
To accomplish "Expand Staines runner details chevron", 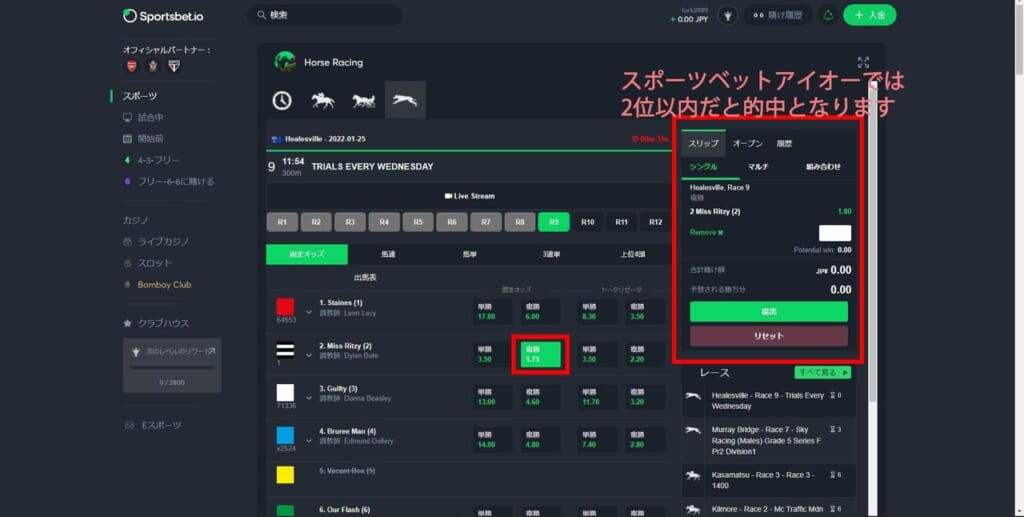I will point(309,313).
